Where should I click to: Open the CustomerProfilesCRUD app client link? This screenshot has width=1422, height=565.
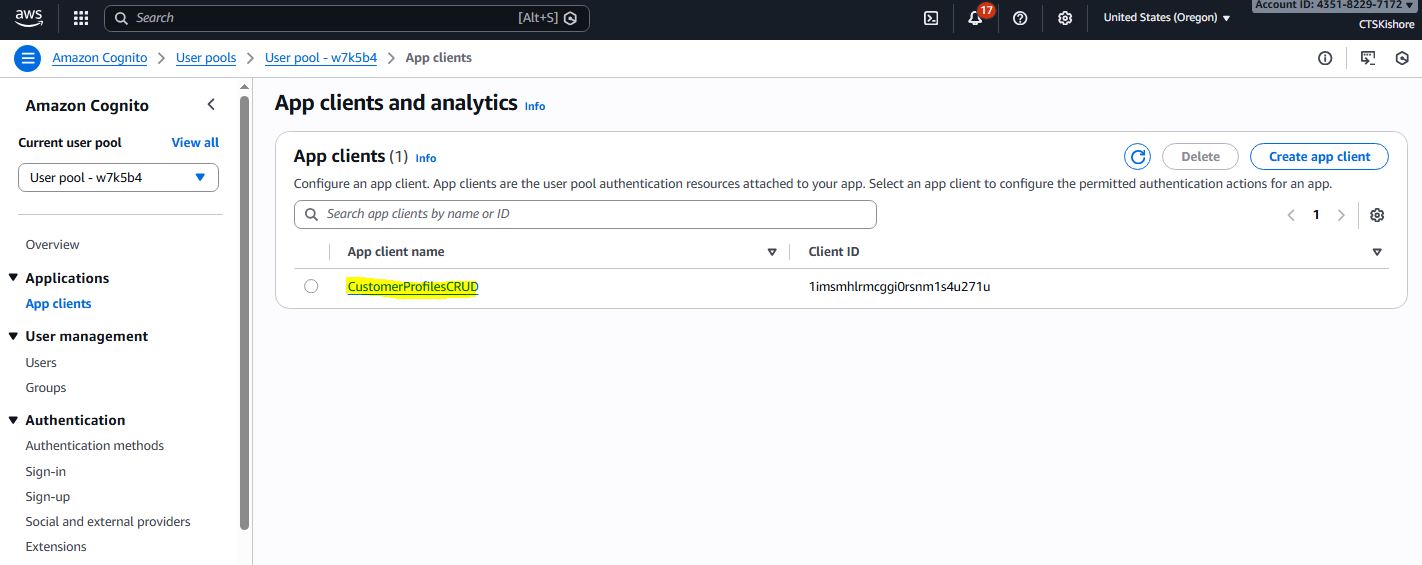413,287
